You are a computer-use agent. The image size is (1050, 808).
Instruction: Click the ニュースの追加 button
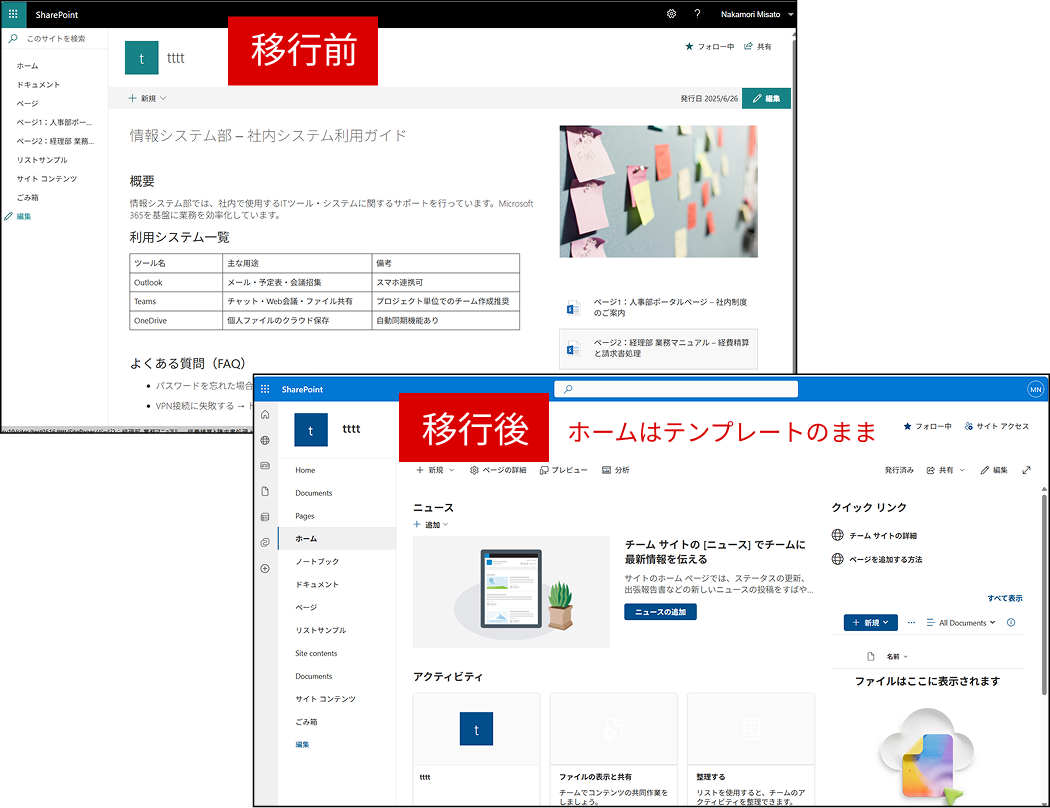tap(660, 612)
